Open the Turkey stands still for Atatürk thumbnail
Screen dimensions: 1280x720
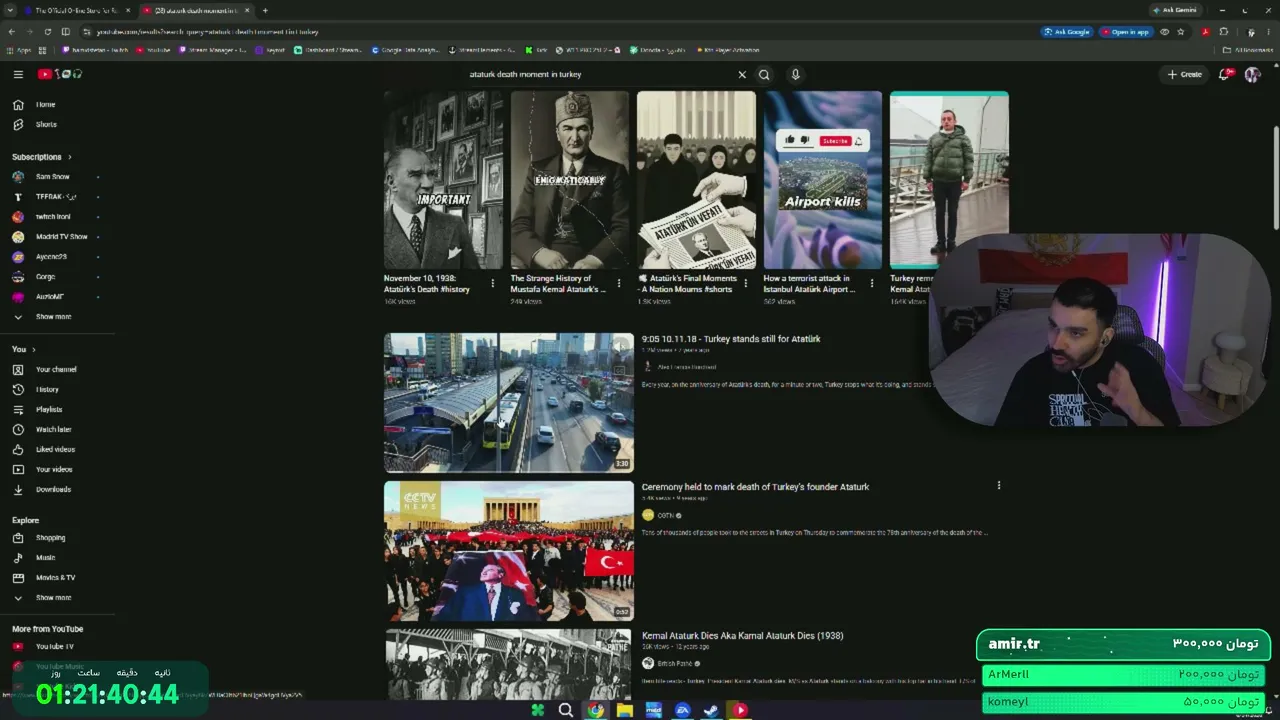pos(509,402)
